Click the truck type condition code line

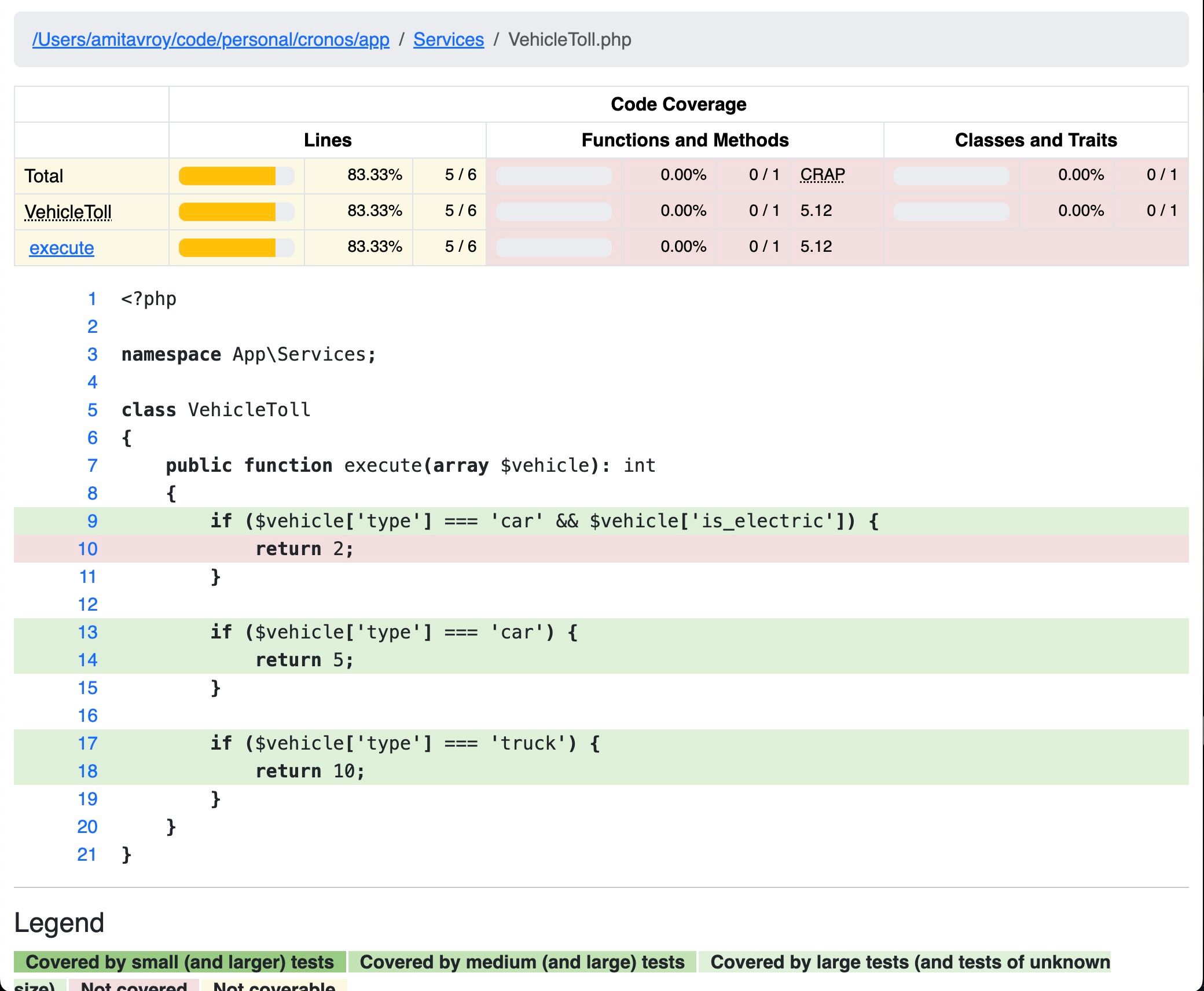(x=601, y=743)
